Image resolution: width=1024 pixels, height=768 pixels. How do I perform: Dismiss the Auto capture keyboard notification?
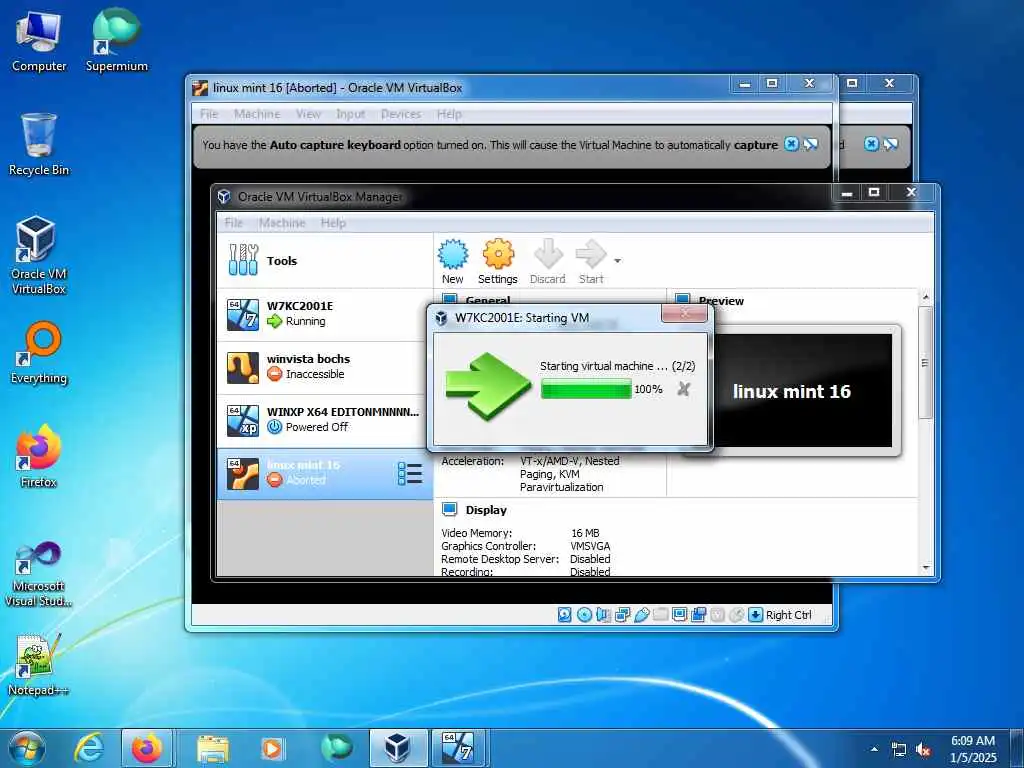pos(792,144)
